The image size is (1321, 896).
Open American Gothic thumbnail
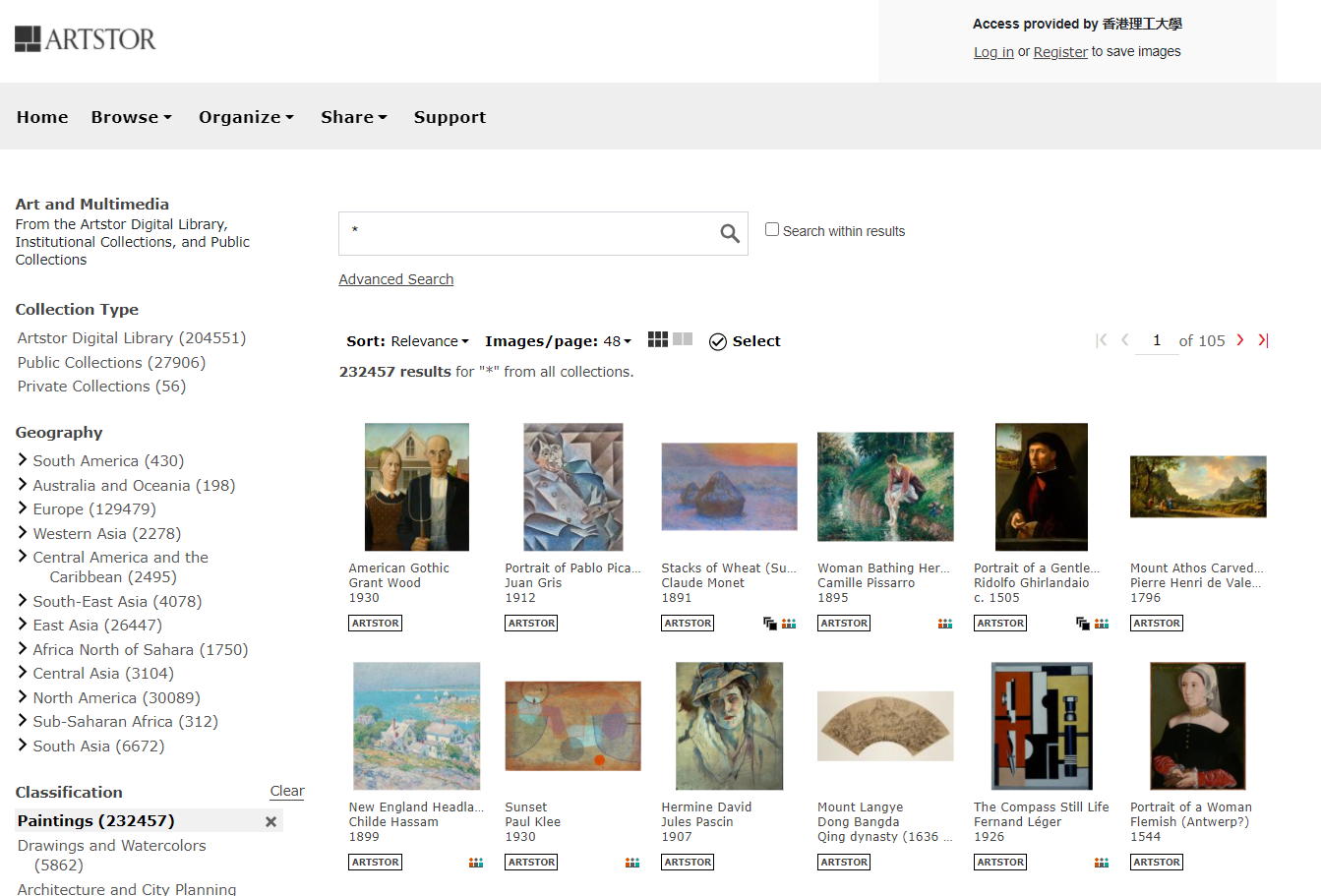pos(417,487)
